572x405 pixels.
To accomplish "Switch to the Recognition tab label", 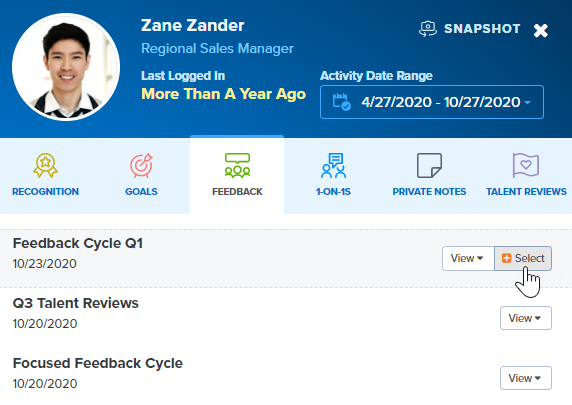I will 45,192.
